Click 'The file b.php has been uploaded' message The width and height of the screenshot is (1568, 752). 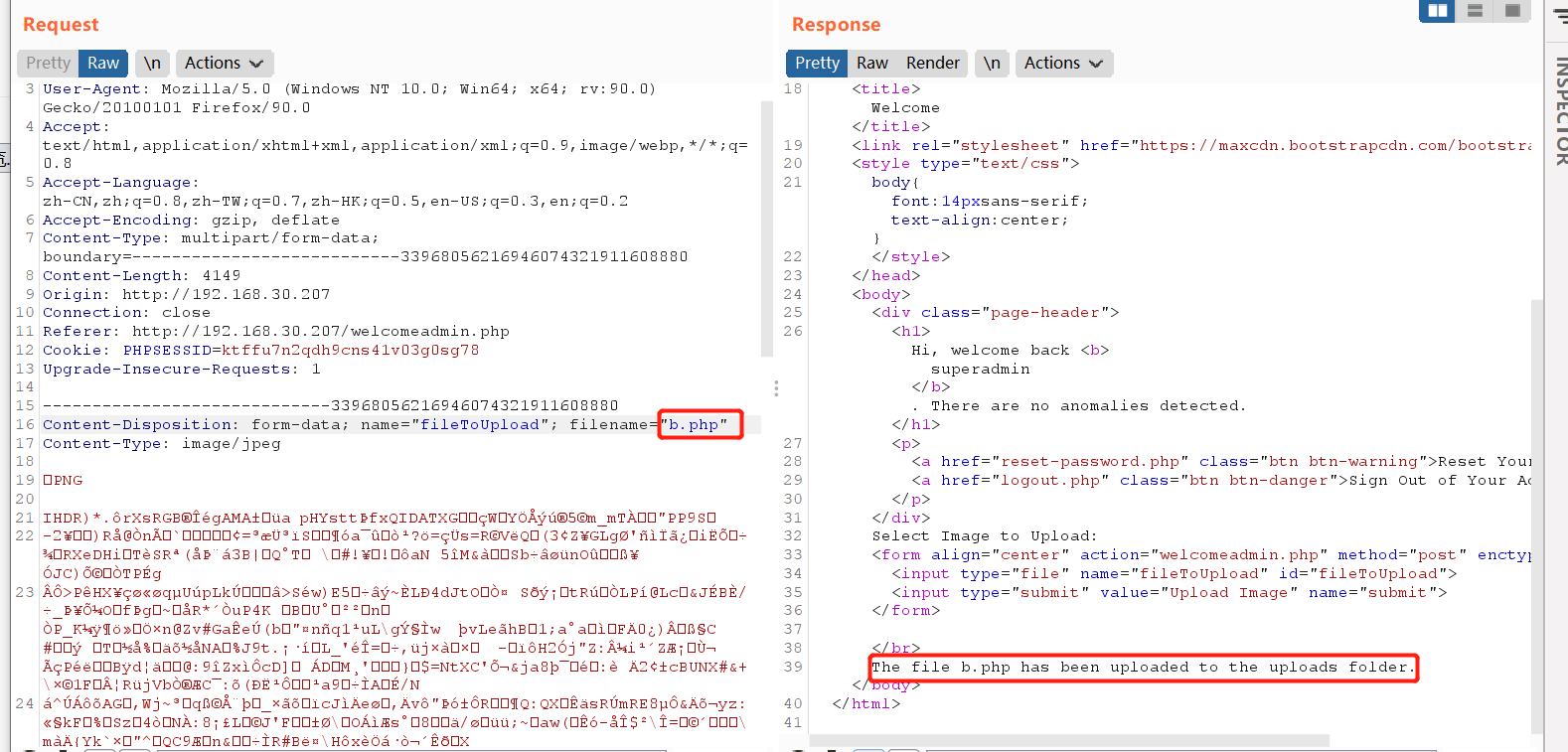pos(1143,667)
